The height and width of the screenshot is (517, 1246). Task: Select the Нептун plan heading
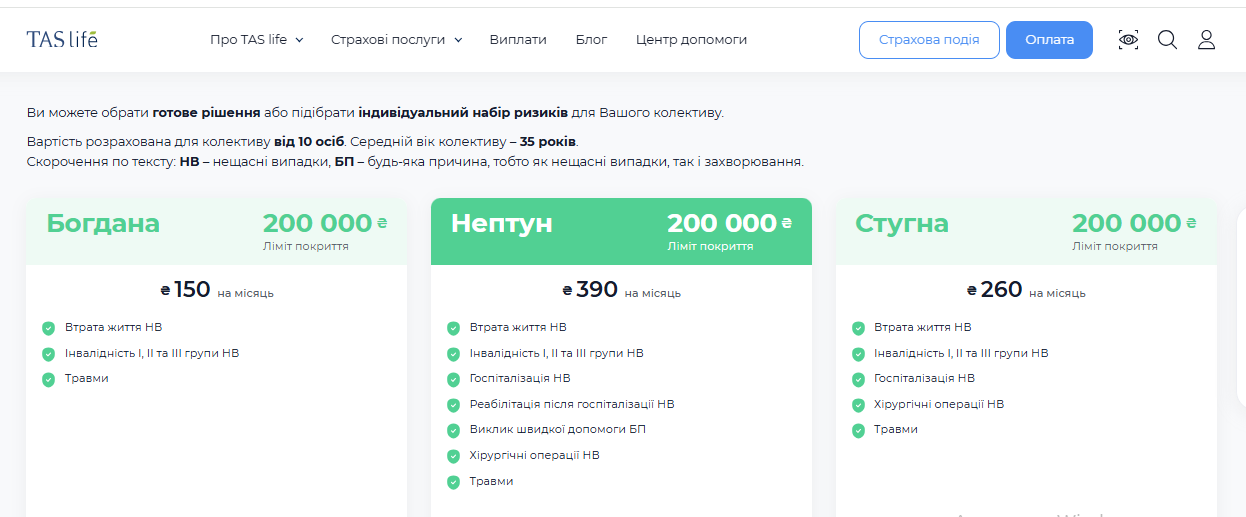pyautogui.click(x=502, y=223)
